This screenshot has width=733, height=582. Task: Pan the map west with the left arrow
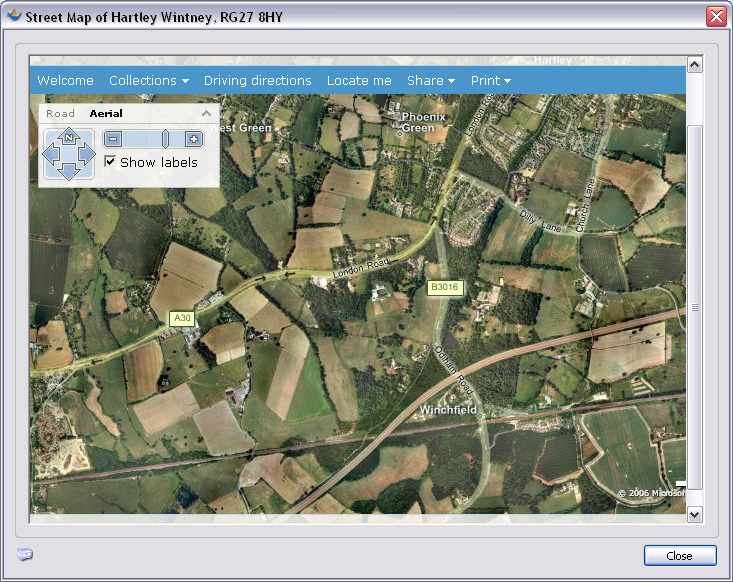pos(50,154)
